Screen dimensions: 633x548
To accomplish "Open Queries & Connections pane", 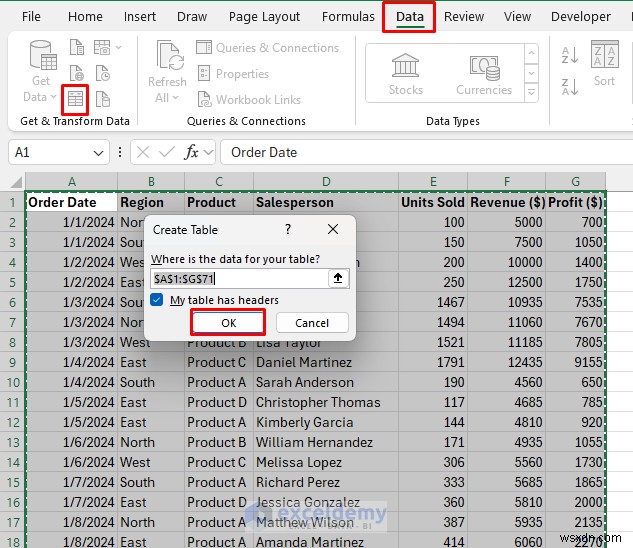I will pyautogui.click(x=267, y=48).
